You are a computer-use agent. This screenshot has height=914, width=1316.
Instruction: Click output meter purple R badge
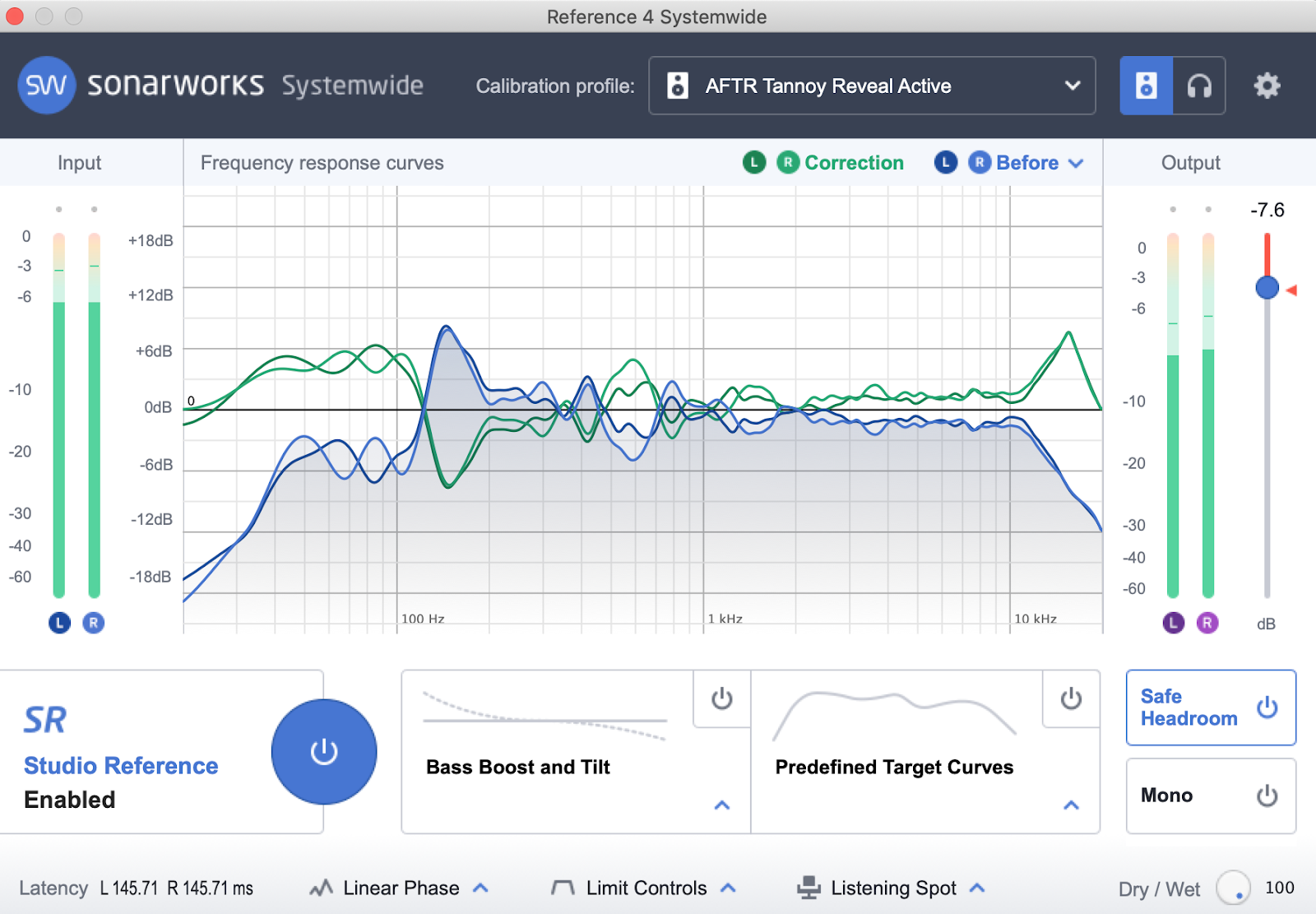pyautogui.click(x=1207, y=623)
